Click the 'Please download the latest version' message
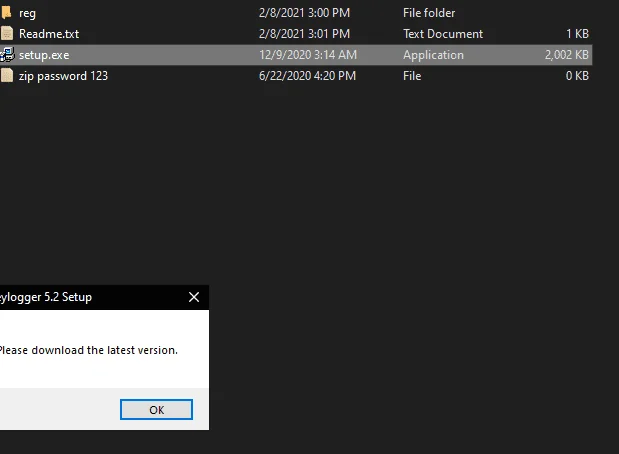 (88, 350)
